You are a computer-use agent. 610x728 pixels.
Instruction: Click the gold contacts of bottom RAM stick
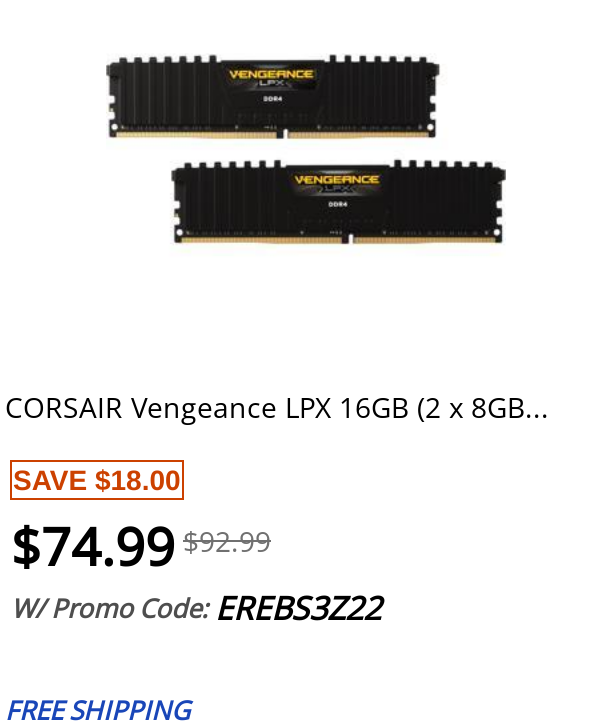coord(338,240)
